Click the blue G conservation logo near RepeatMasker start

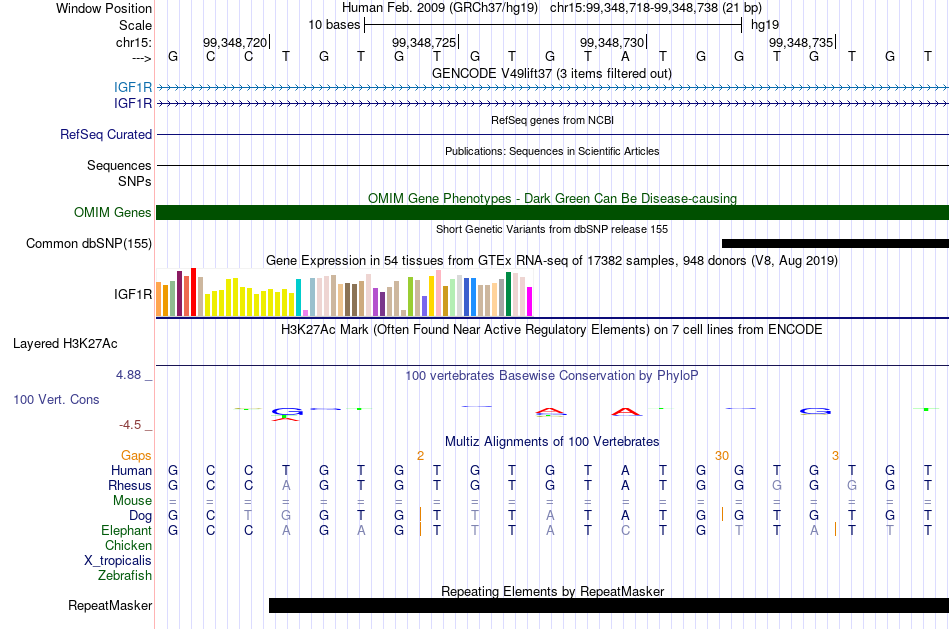click(287, 411)
